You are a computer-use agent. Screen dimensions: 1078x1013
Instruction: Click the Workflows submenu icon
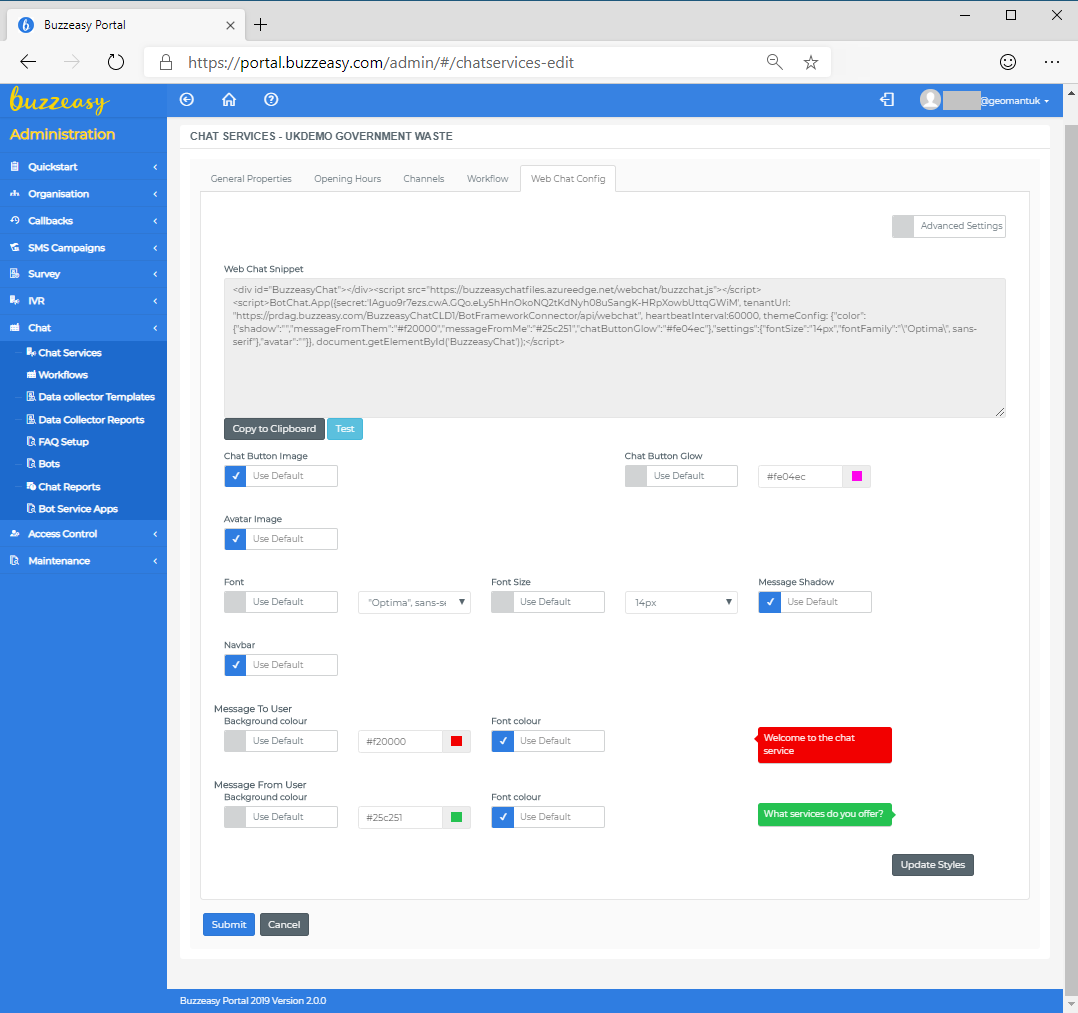(31, 375)
